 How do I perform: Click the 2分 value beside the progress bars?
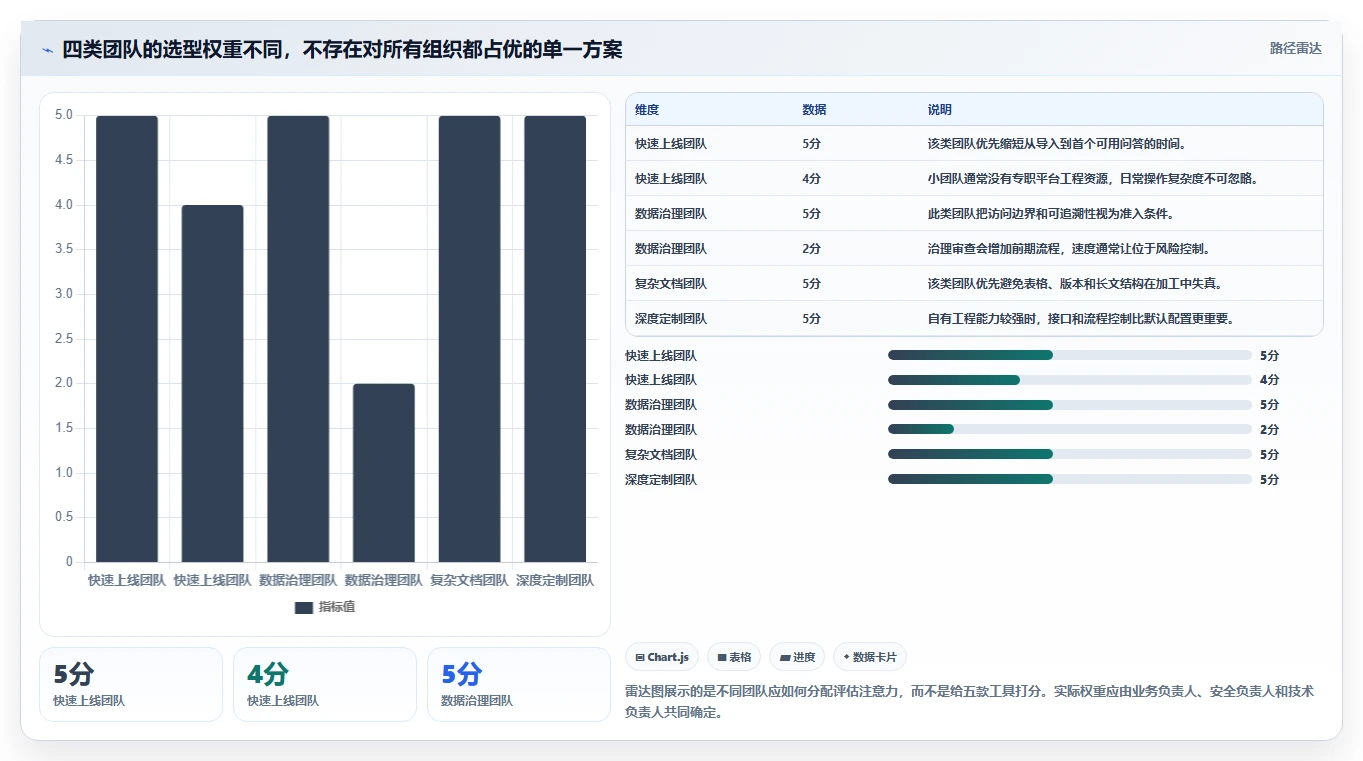pos(1269,430)
